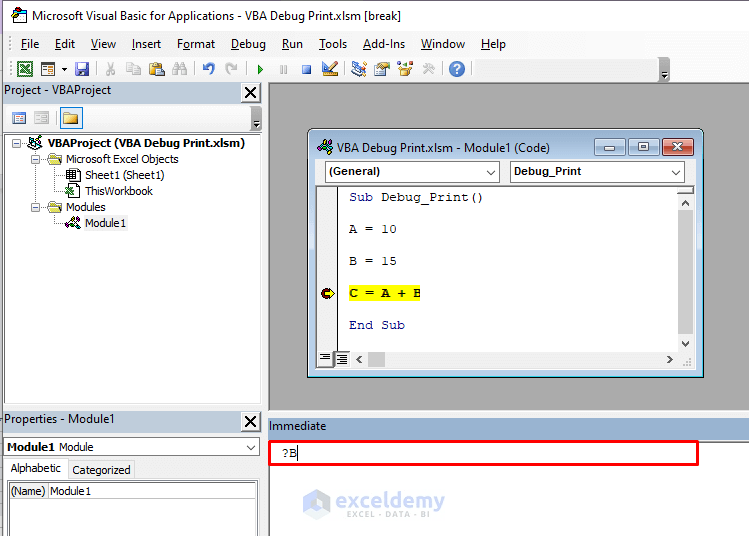Click the code line B = 15
The width and height of the screenshot is (749, 536).
373,261
